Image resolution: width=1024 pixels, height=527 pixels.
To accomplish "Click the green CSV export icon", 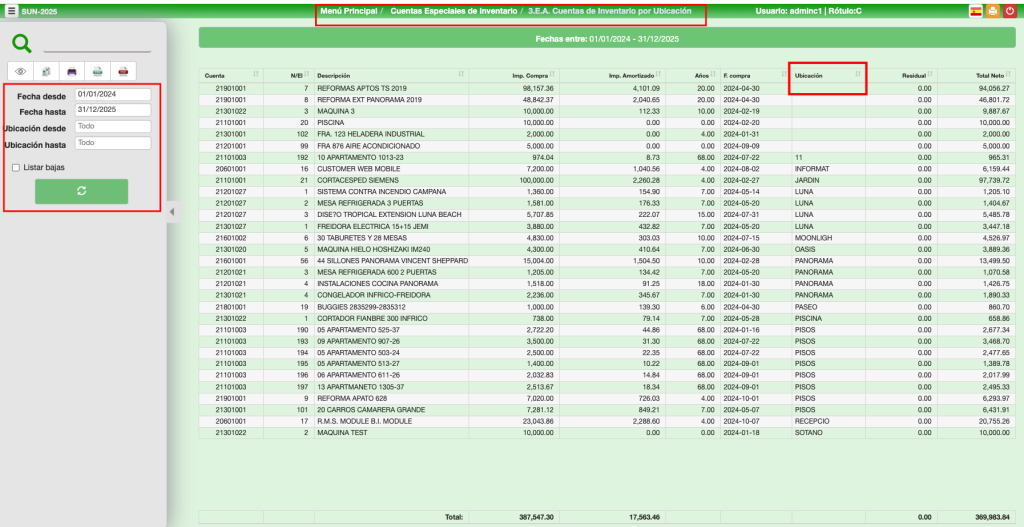I will coord(97,71).
